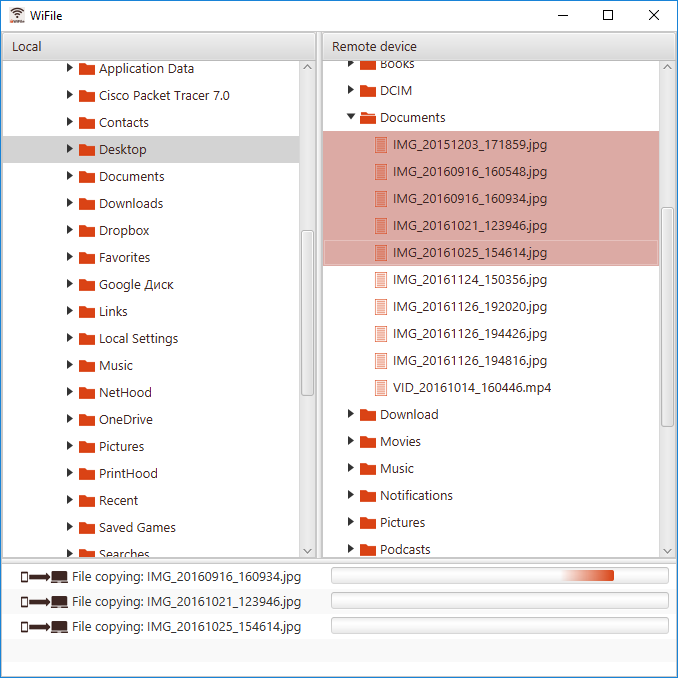
Task: Click transfer icon for IMG_20161025_154614.jpg copying
Action: 44,627
